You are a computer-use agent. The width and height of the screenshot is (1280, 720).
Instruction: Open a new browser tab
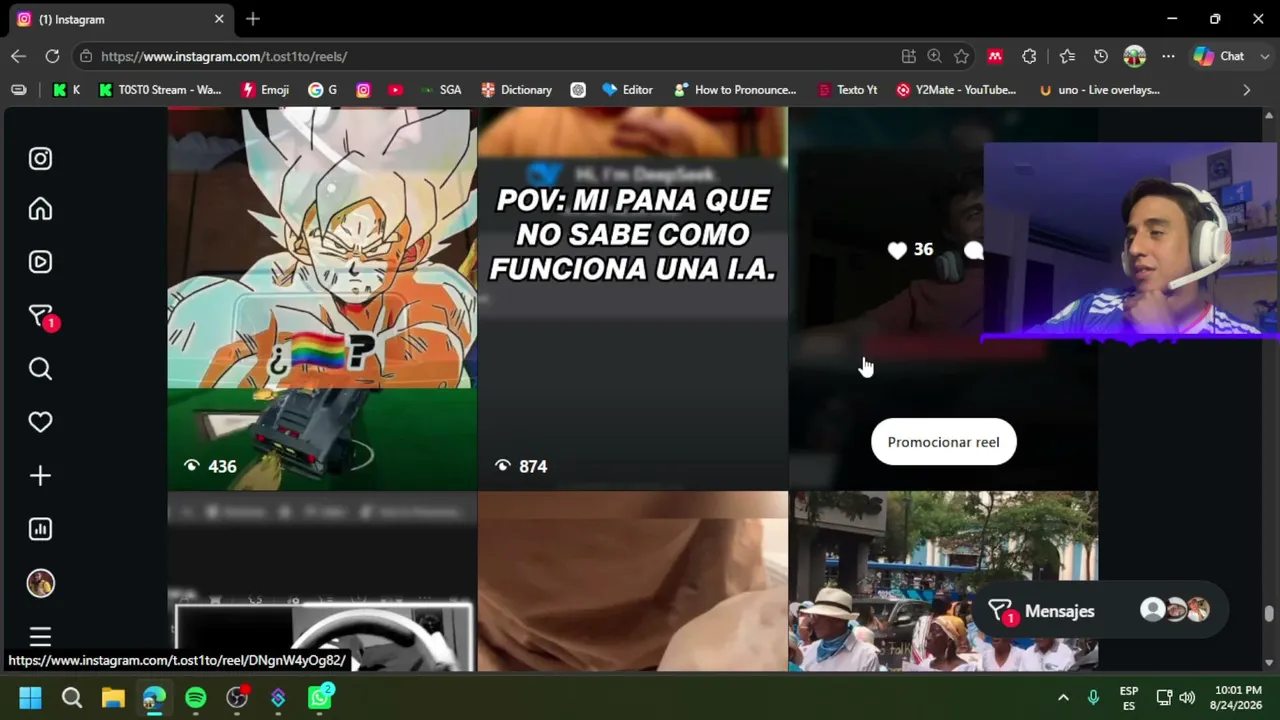253,19
